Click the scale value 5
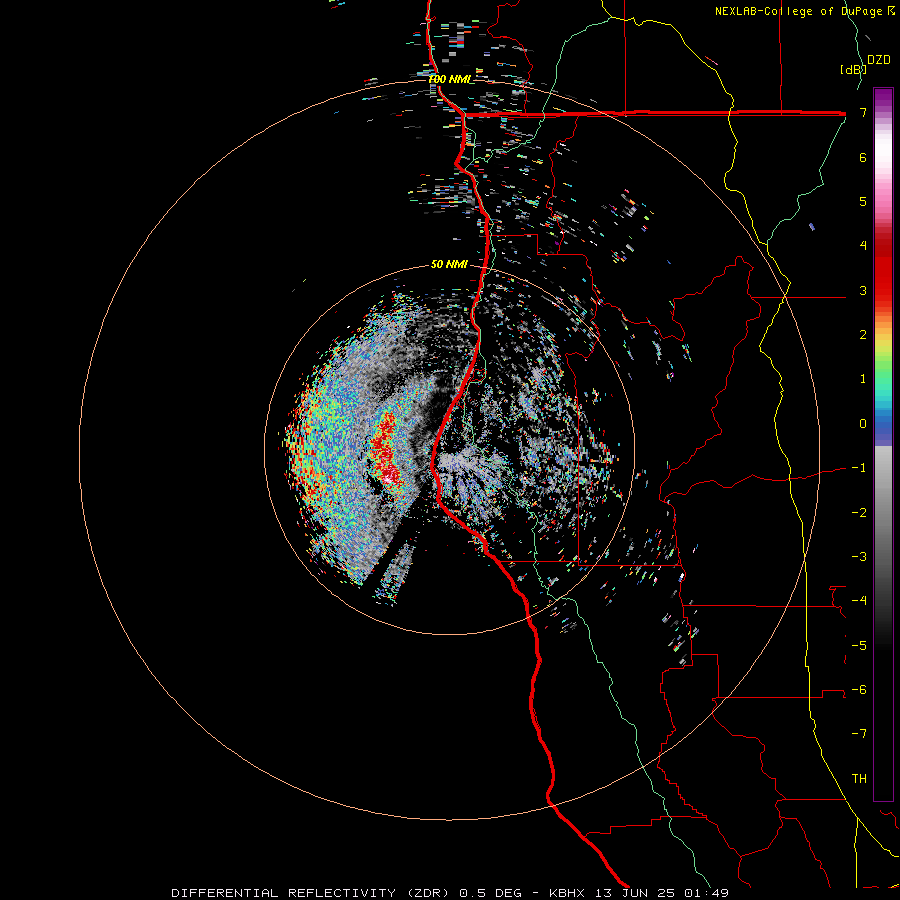The image size is (900, 900). pyautogui.click(x=863, y=201)
